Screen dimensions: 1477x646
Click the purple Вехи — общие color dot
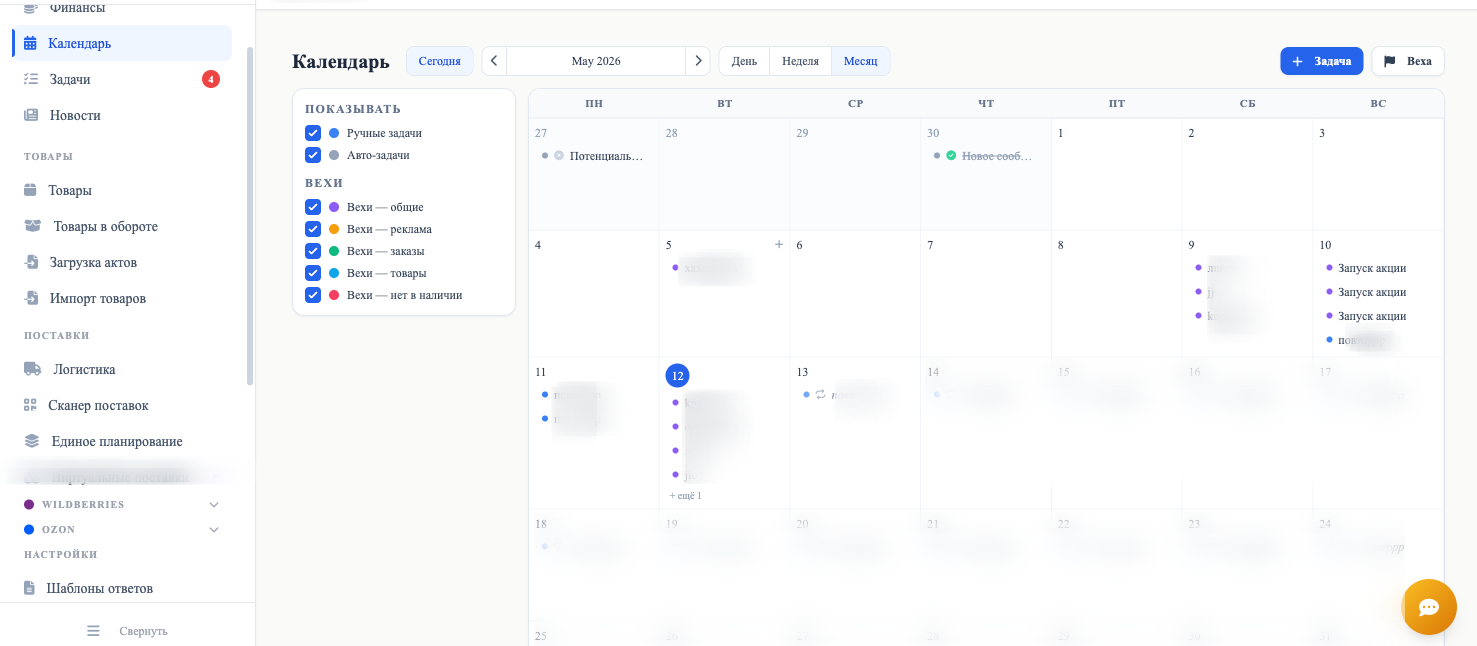coord(334,207)
